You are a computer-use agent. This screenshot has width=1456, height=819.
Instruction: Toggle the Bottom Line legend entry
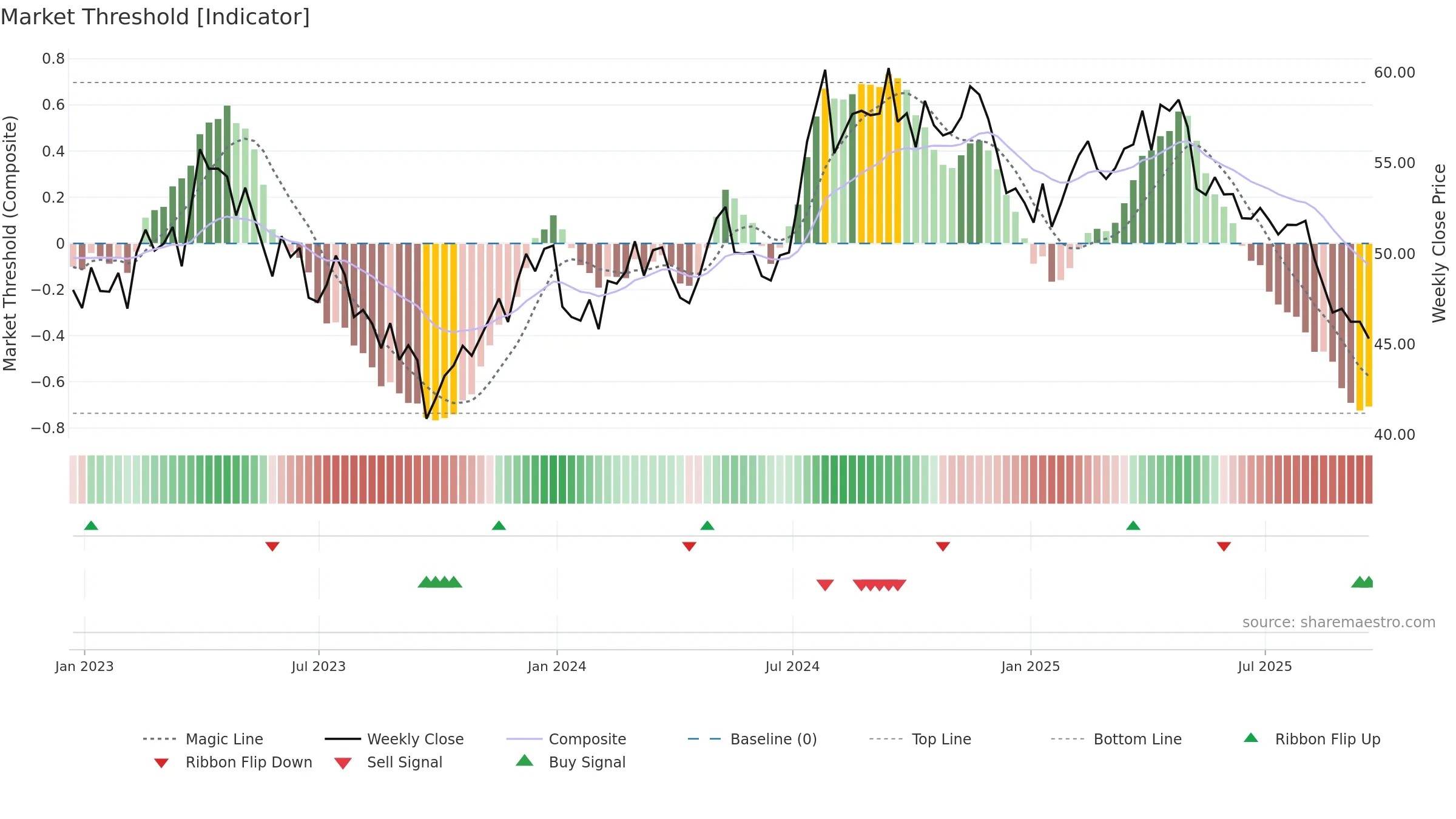pos(1116,739)
